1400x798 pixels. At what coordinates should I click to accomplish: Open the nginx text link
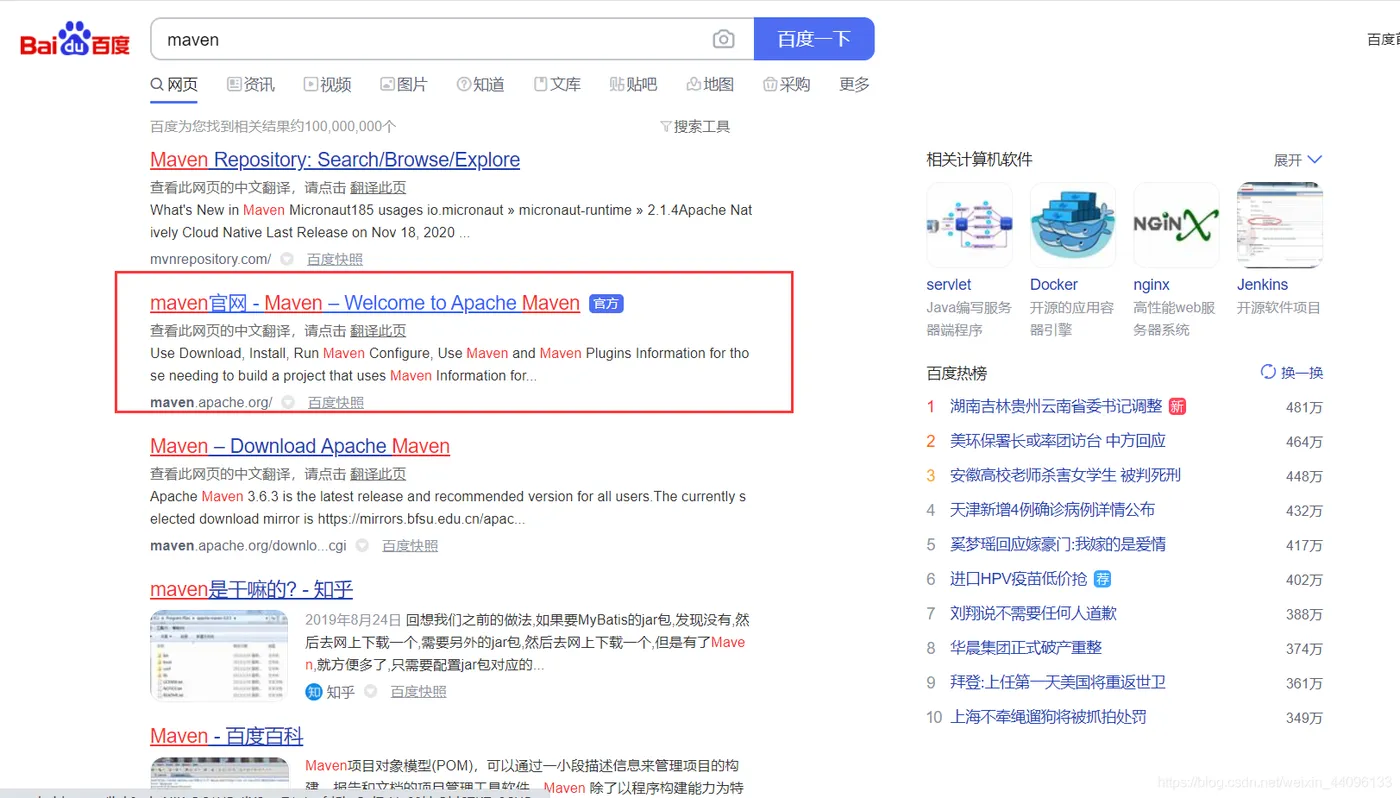point(1151,284)
